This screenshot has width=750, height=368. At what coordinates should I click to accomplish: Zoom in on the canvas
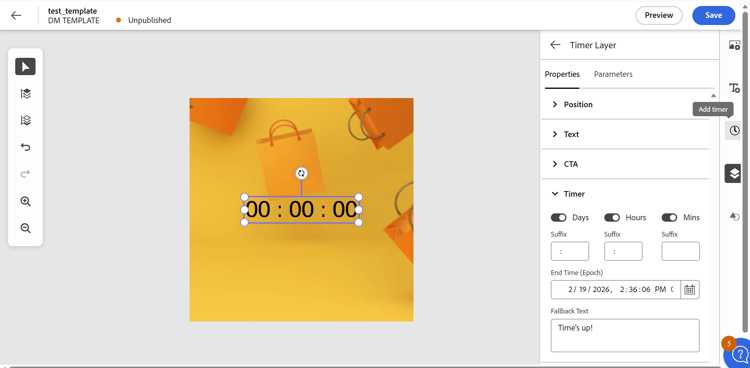[25, 201]
